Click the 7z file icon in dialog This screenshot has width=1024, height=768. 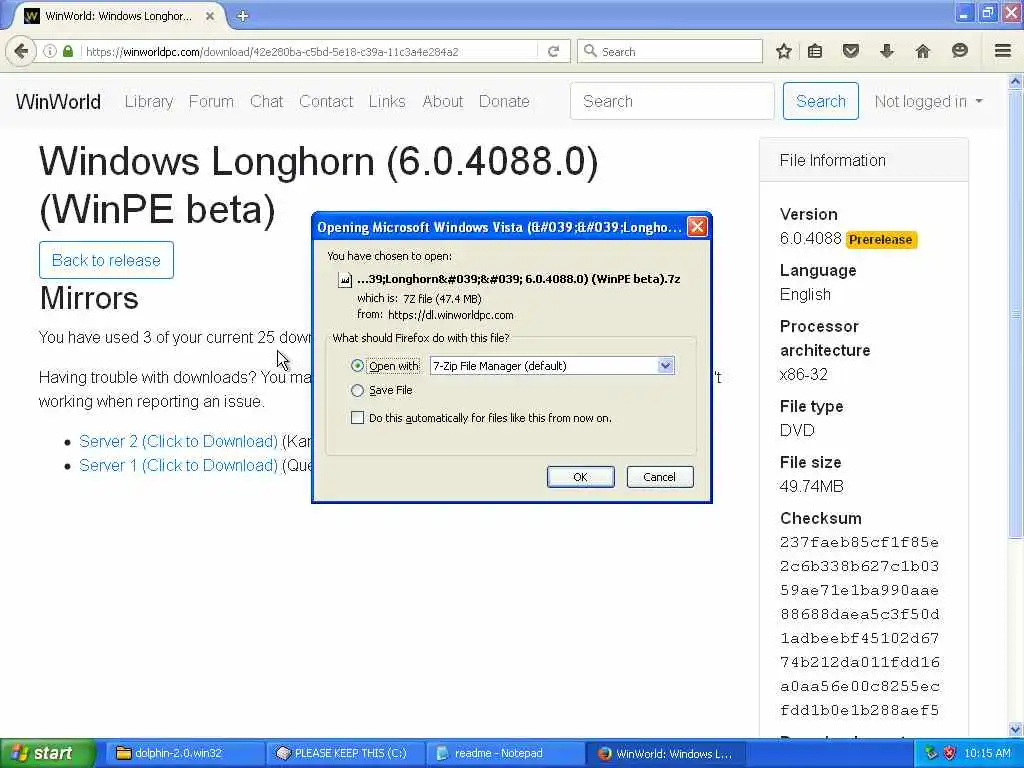[x=344, y=280]
